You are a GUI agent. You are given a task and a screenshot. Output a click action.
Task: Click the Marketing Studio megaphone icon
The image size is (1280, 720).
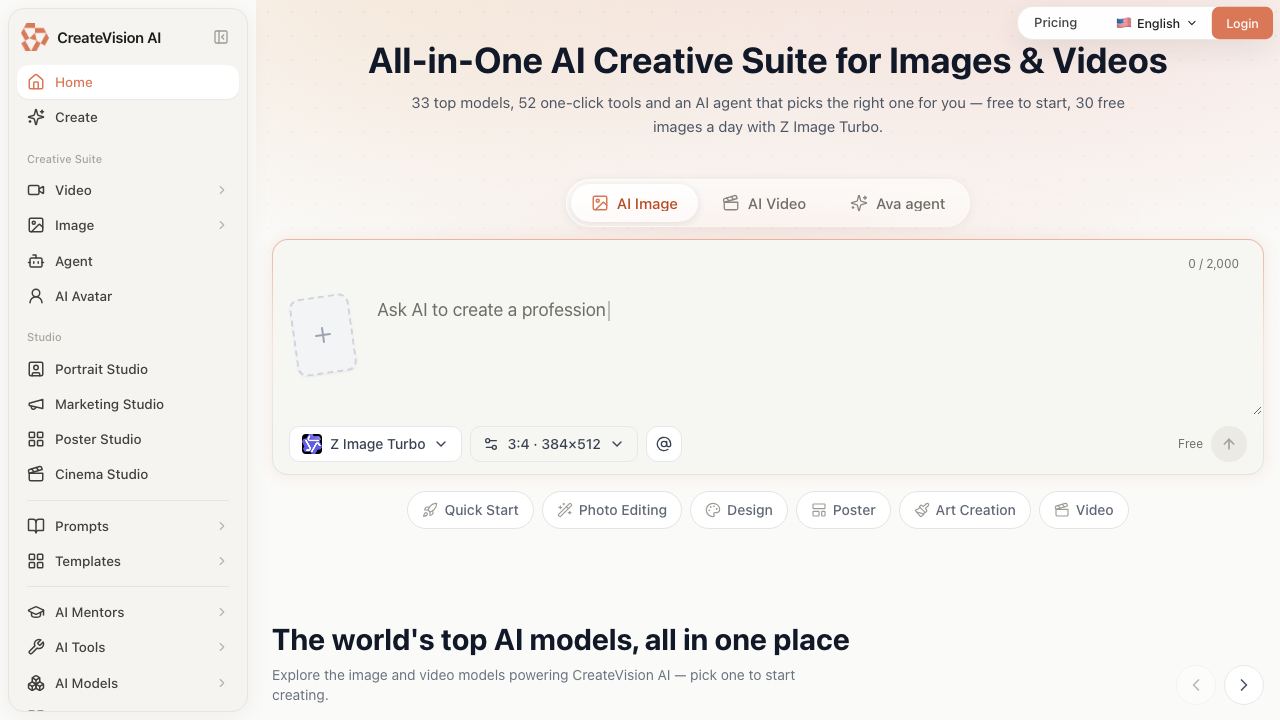tap(36, 404)
